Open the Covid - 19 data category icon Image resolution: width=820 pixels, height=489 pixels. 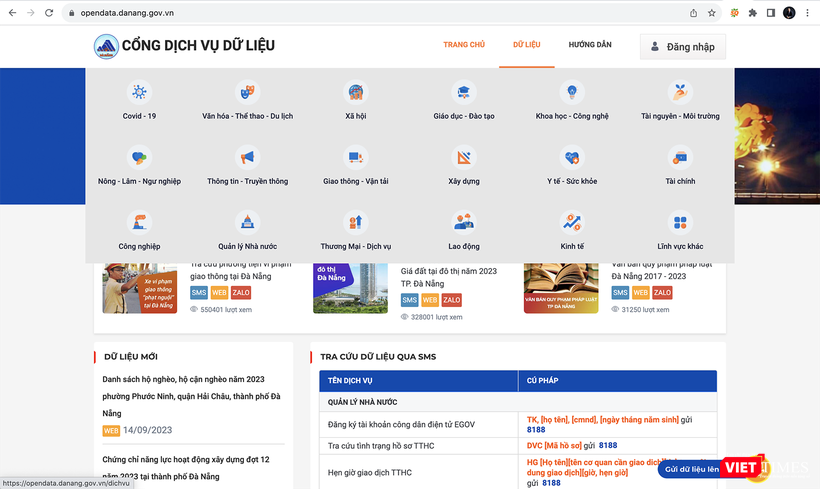click(x=139, y=93)
